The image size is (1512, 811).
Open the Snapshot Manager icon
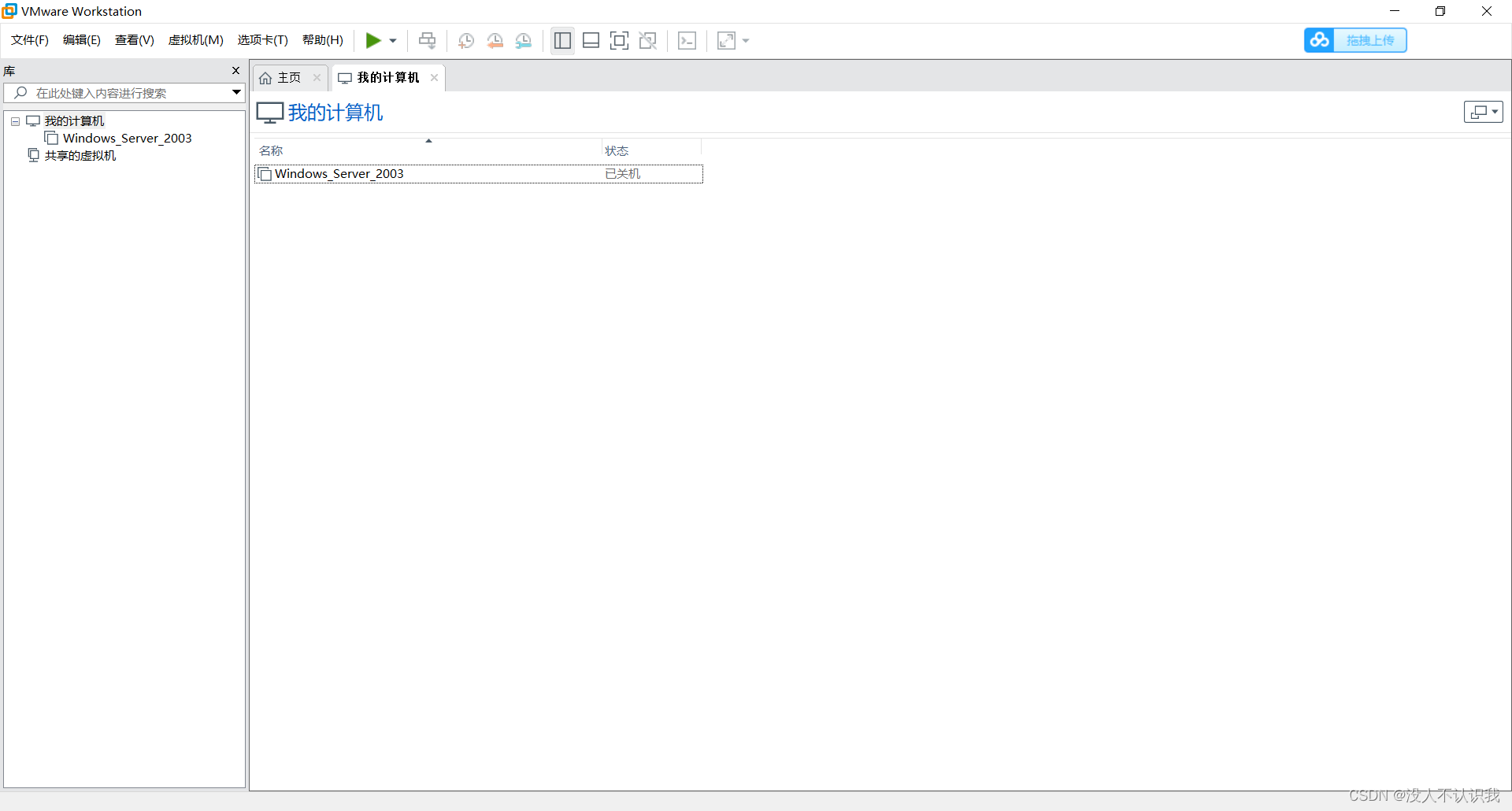click(x=524, y=41)
